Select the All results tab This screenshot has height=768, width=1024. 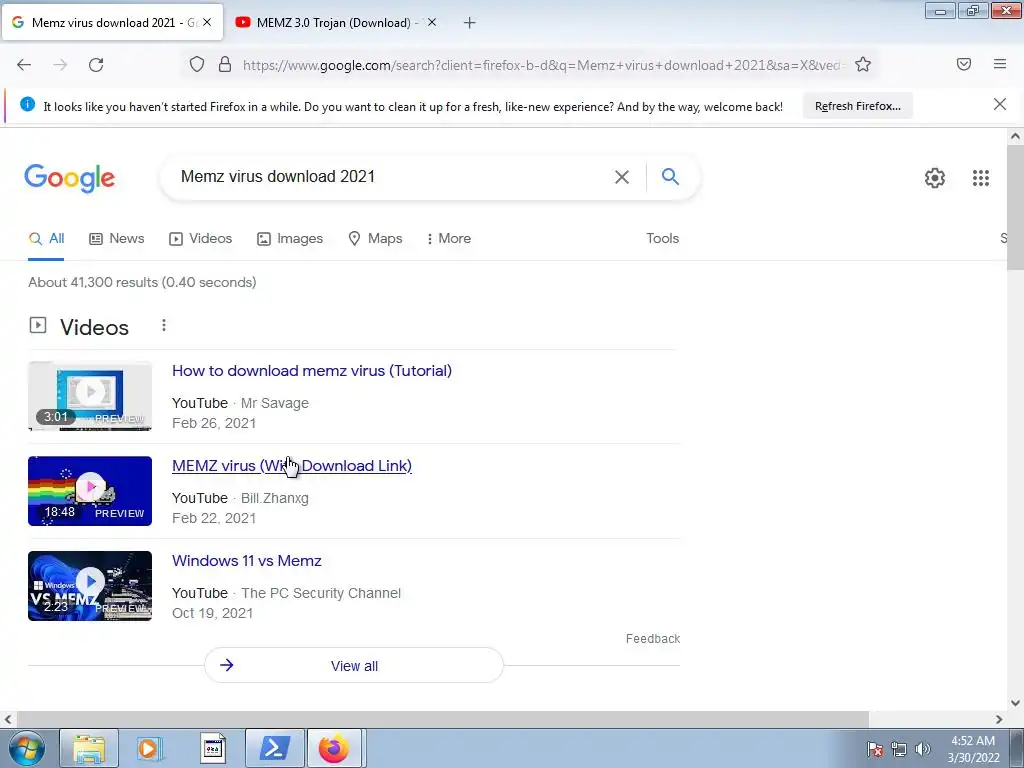pyautogui.click(x=46, y=238)
